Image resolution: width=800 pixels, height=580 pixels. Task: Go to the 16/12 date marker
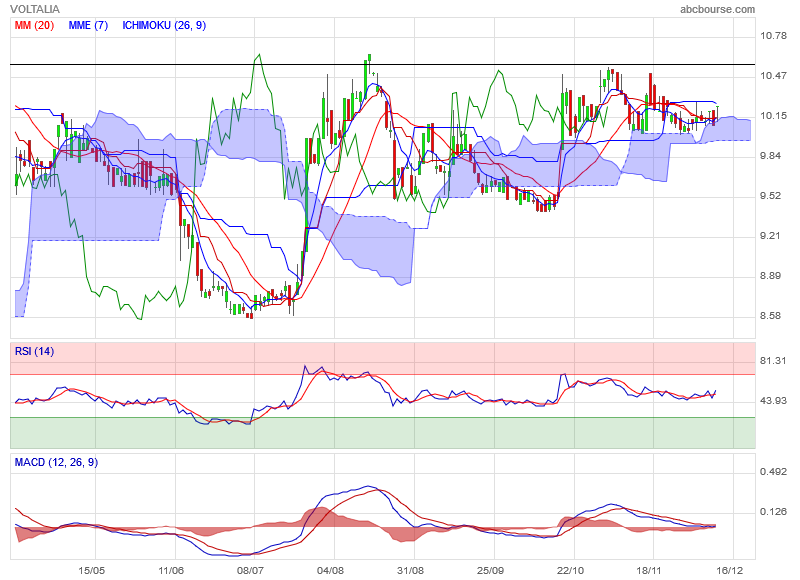tap(730, 570)
